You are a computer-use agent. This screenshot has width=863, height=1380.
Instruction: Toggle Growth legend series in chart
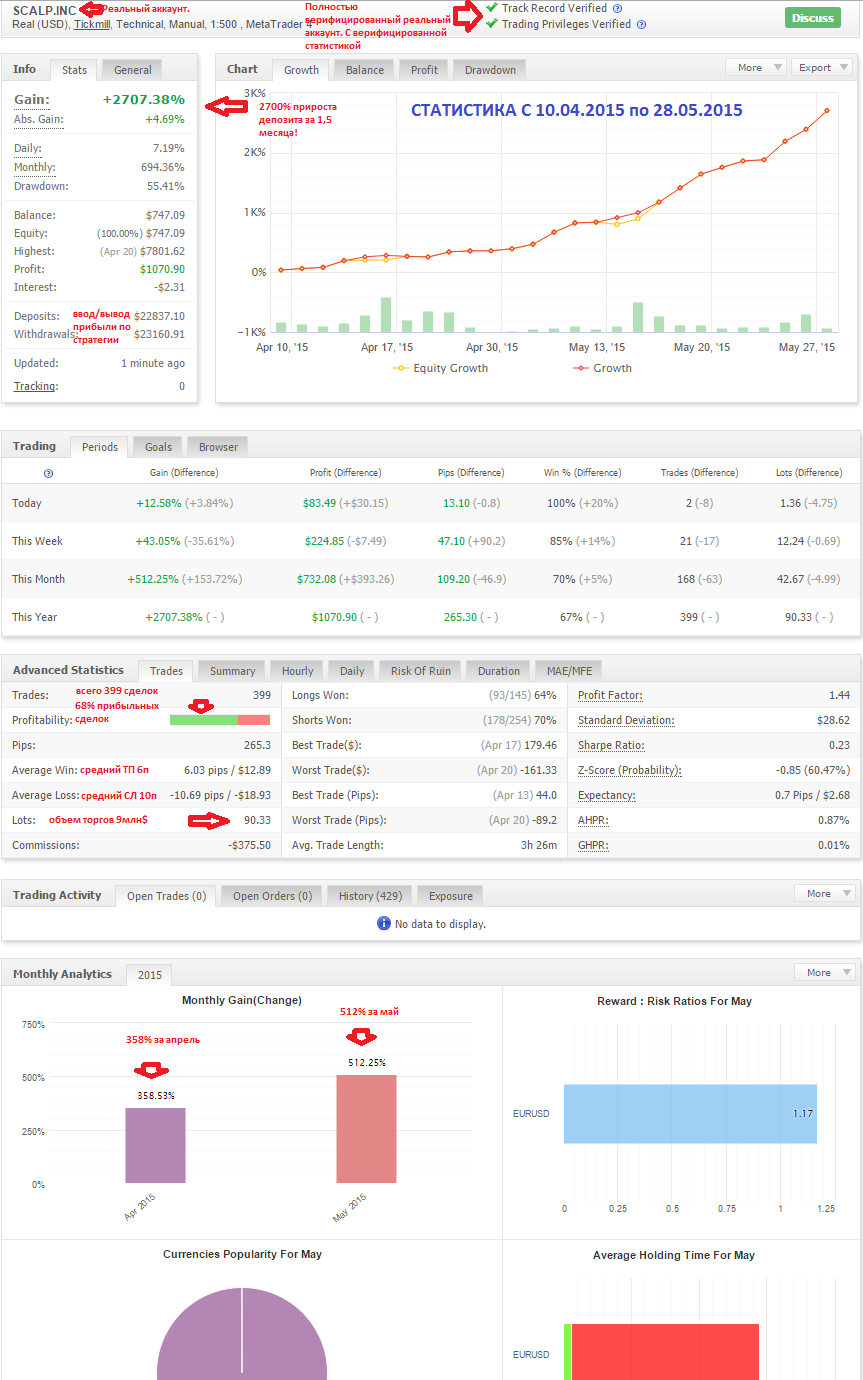point(602,368)
